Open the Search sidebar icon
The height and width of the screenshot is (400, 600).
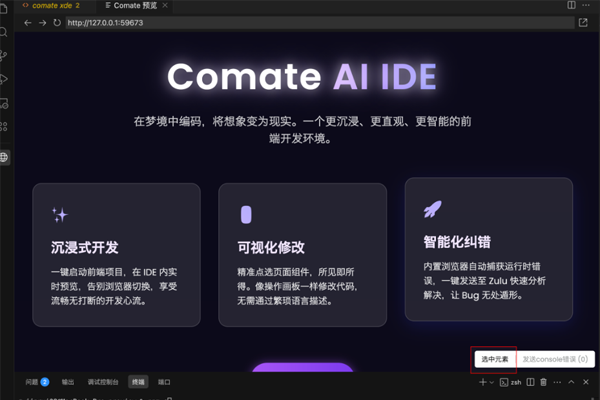(3, 32)
